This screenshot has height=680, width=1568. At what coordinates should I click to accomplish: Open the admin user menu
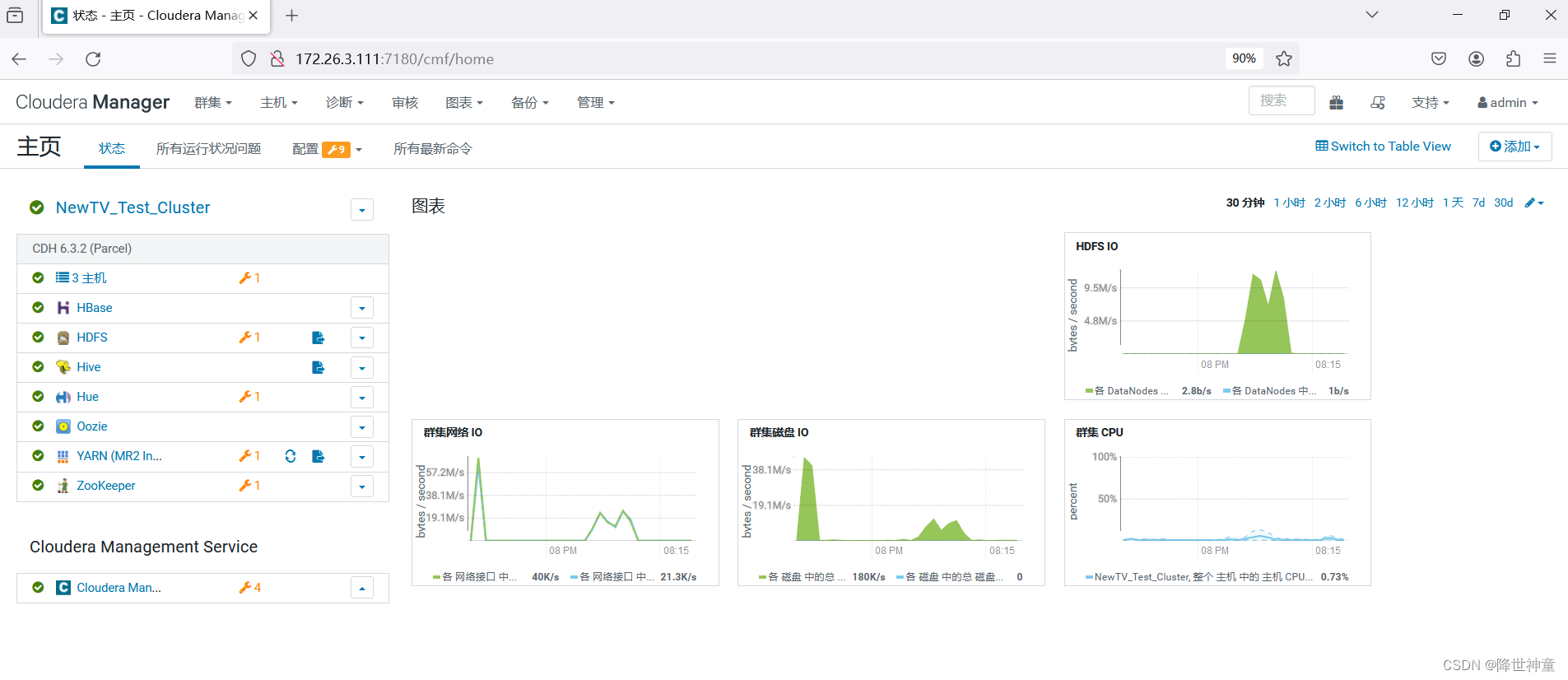point(1508,103)
